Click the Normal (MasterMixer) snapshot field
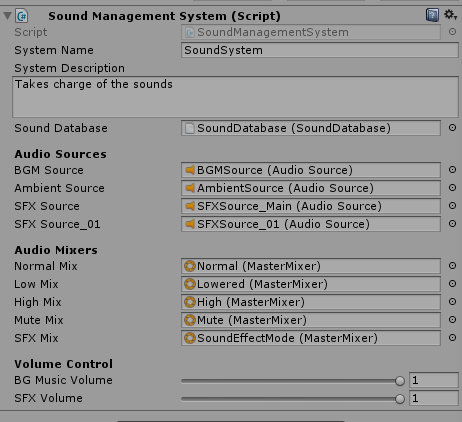The width and height of the screenshot is (462, 422). 311,266
